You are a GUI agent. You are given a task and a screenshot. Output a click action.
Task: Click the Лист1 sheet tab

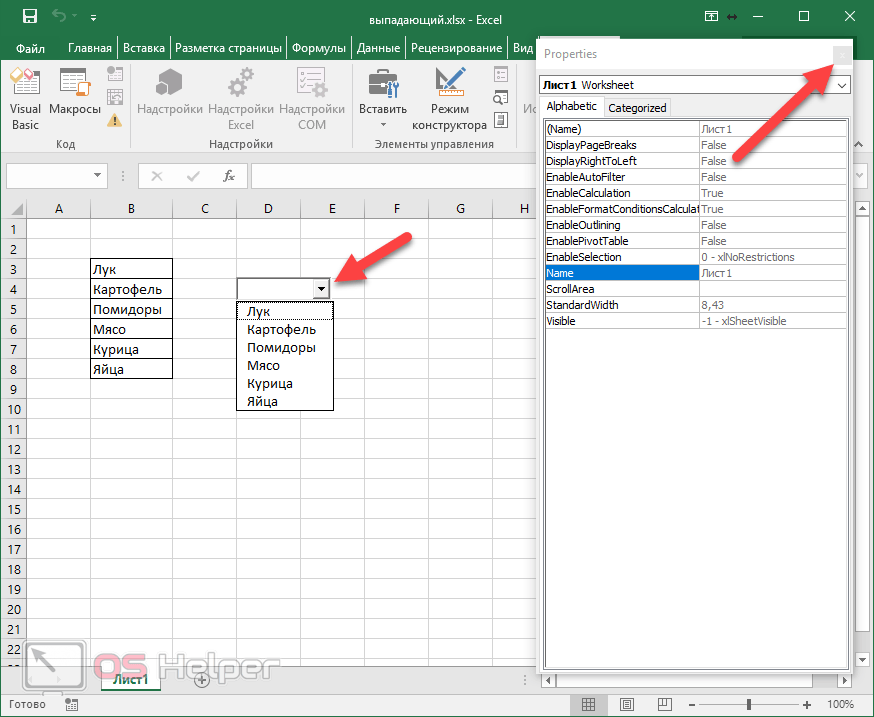(x=130, y=679)
